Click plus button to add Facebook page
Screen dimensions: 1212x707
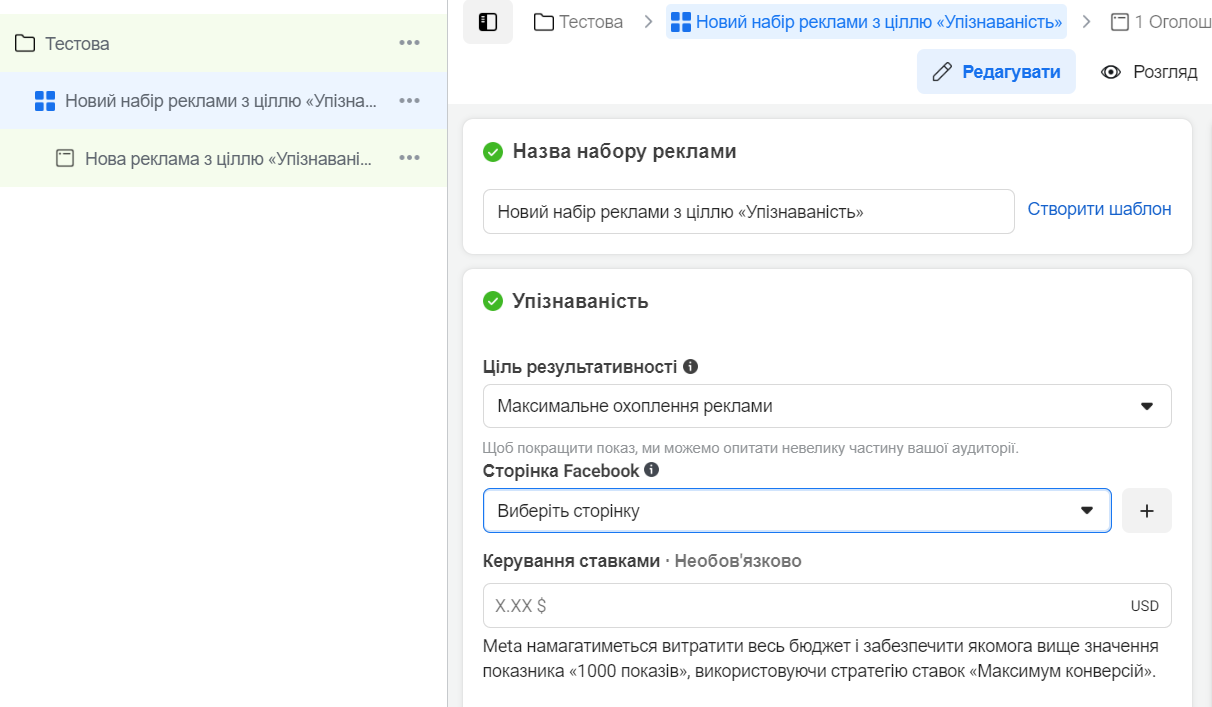pyautogui.click(x=1147, y=511)
